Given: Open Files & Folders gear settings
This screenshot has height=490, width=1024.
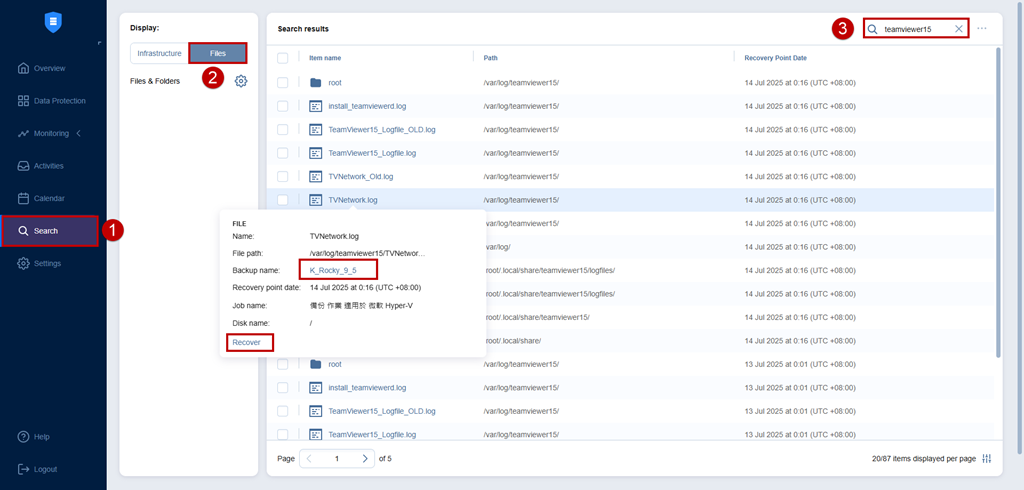Looking at the screenshot, I should [x=241, y=81].
